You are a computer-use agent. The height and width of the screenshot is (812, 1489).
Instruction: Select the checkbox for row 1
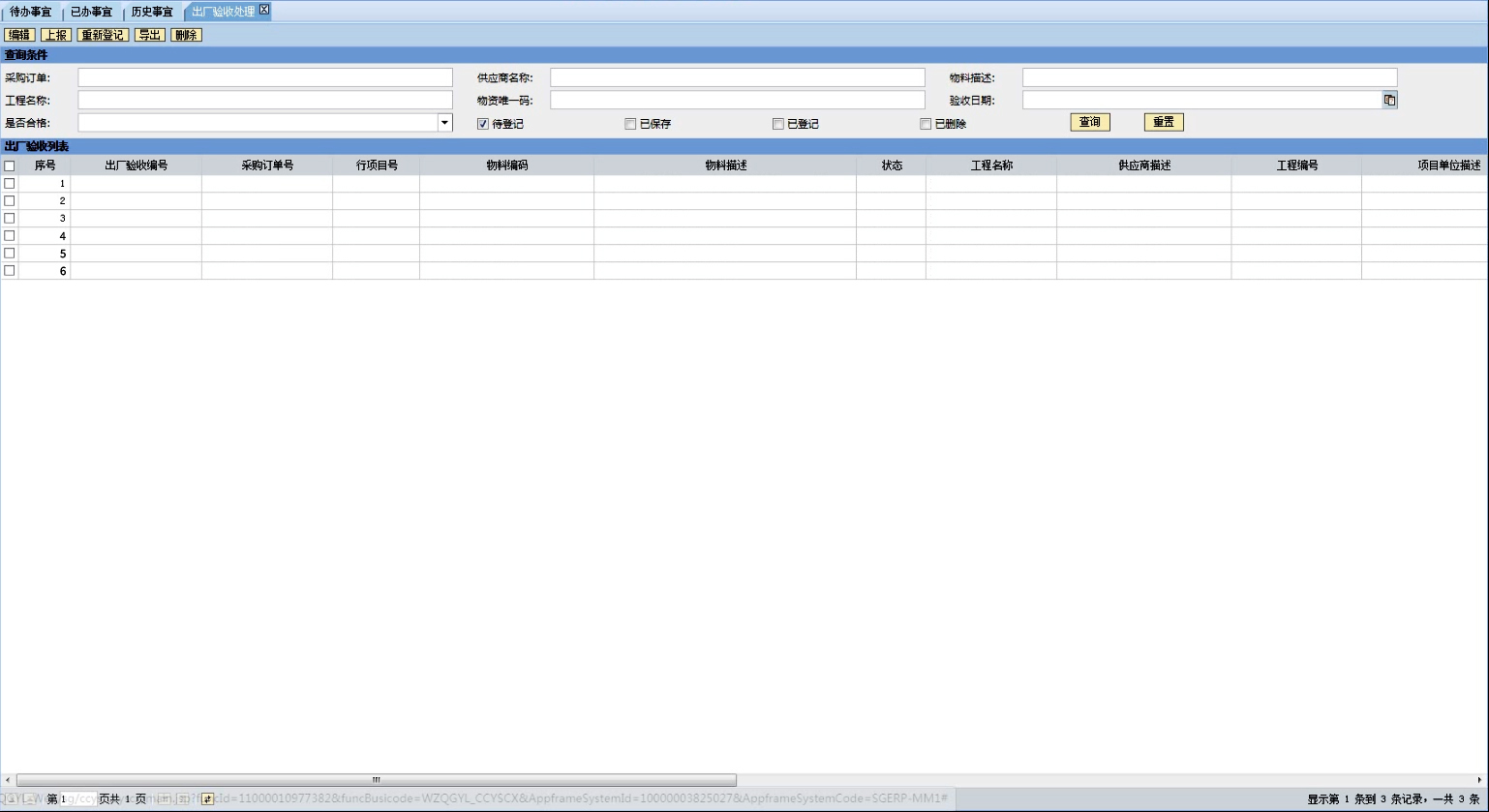[10, 184]
